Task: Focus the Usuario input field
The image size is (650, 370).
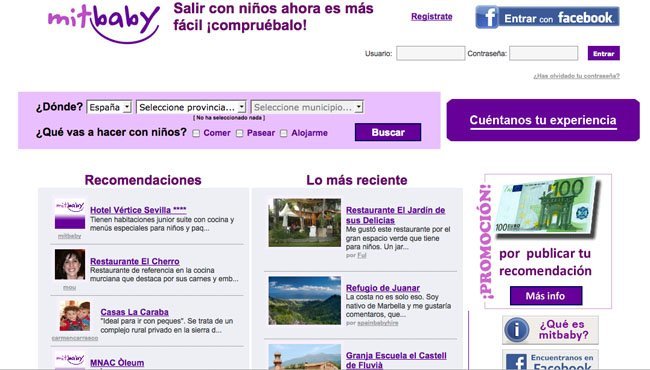Action: coord(430,53)
